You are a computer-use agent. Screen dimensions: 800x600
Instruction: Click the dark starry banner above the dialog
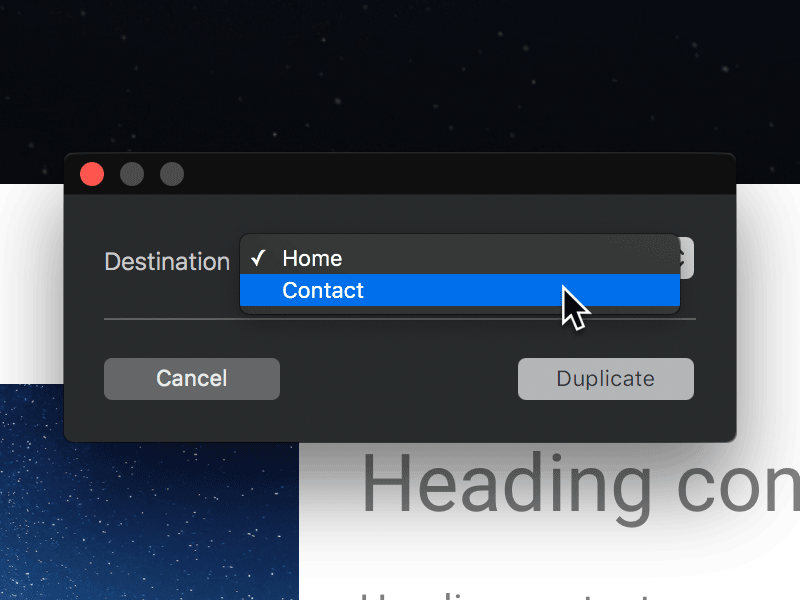400,77
